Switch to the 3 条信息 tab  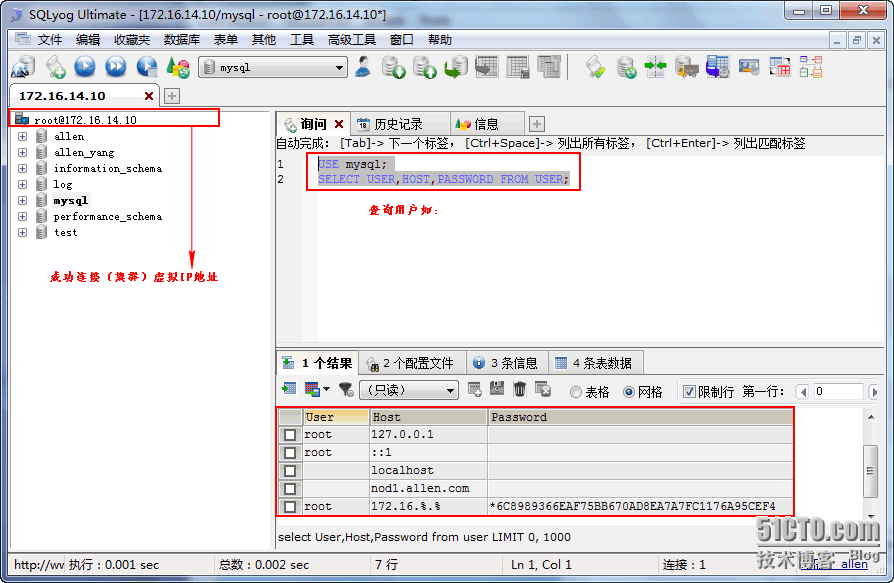click(507, 363)
